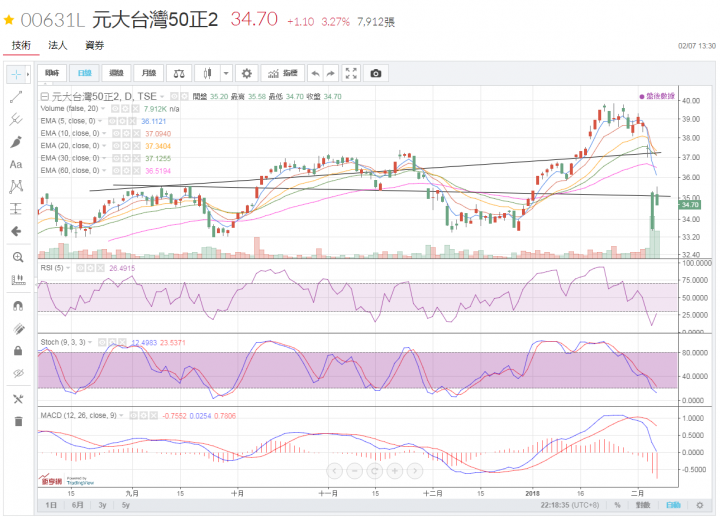Set the time range to 1日
This screenshot has width=720, height=517.
pos(51,505)
